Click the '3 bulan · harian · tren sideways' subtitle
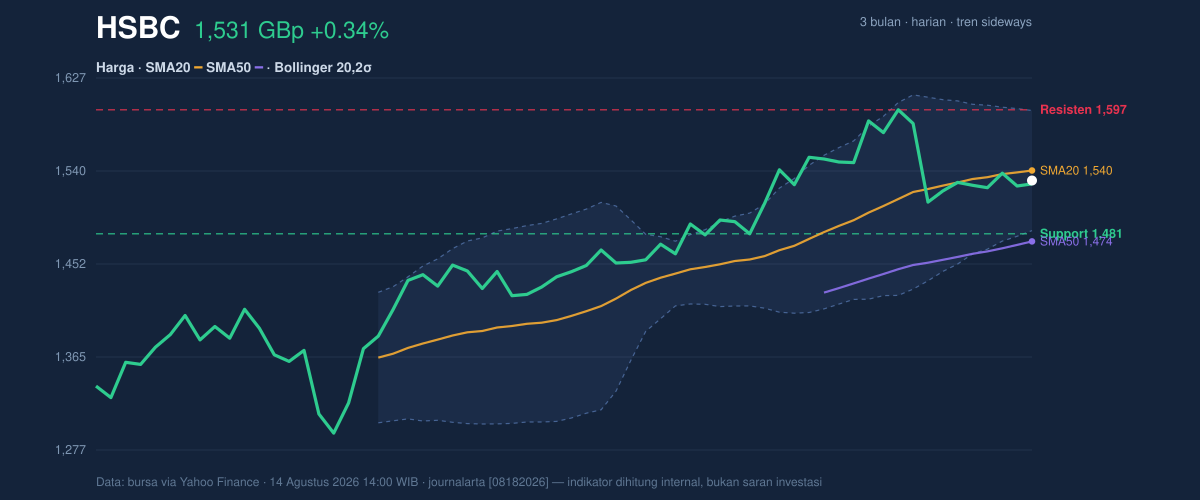 945,22
